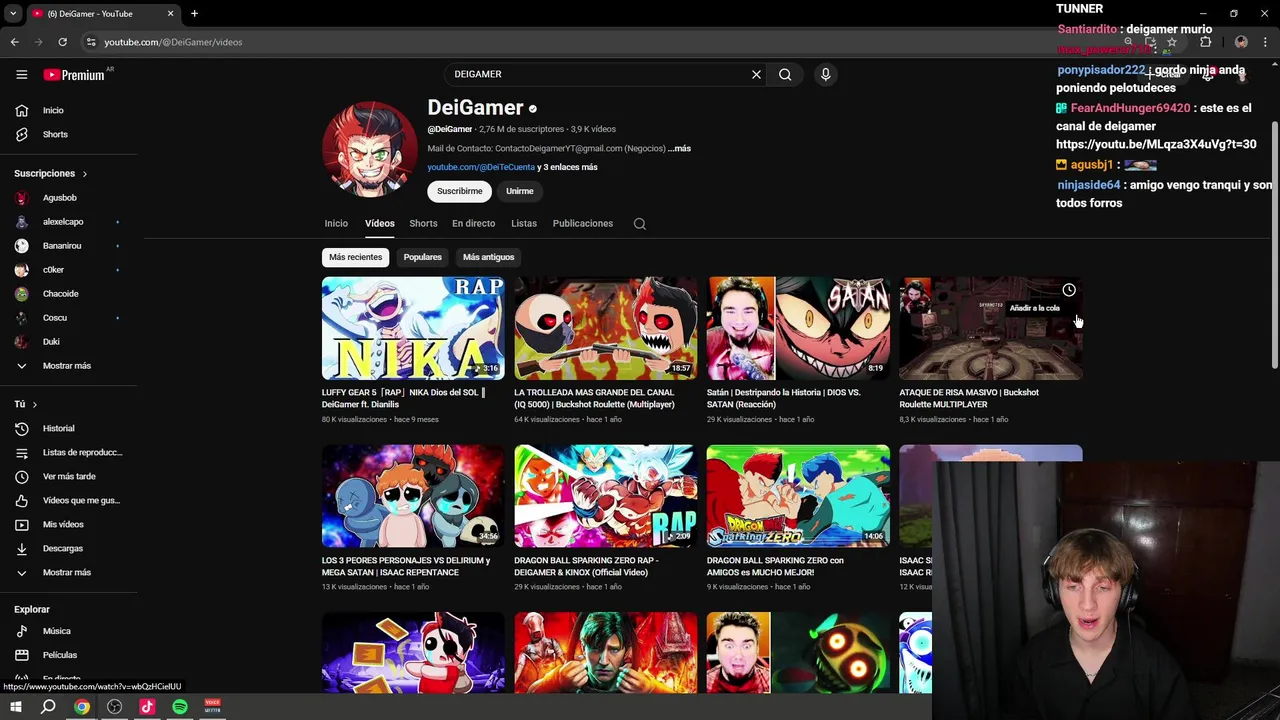Expand the Suscripciones section chevron
This screenshot has height=720, width=1280.
click(x=84, y=174)
